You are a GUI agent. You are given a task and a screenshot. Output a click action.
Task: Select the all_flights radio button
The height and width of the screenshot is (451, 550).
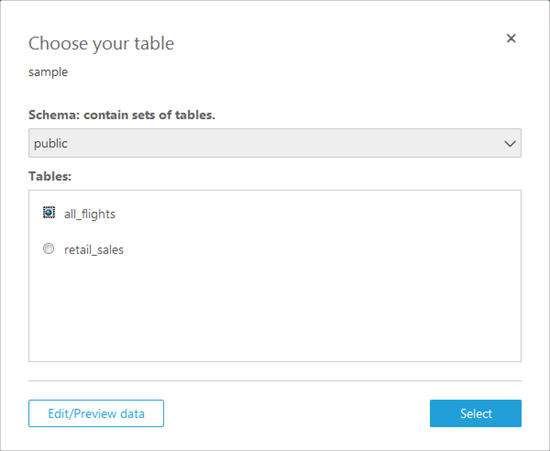49,213
